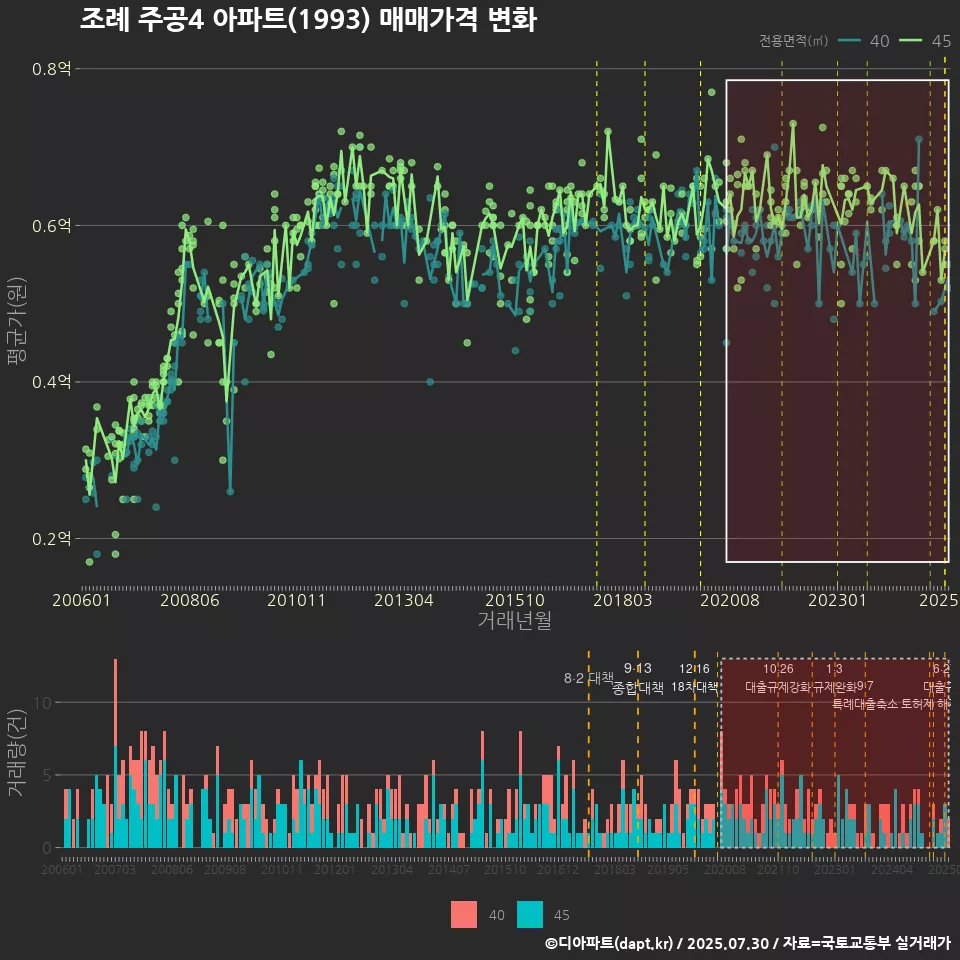This screenshot has height=960, width=960.
Task: Click the highest green point near 0.77억
Action: pyautogui.click(x=711, y=92)
